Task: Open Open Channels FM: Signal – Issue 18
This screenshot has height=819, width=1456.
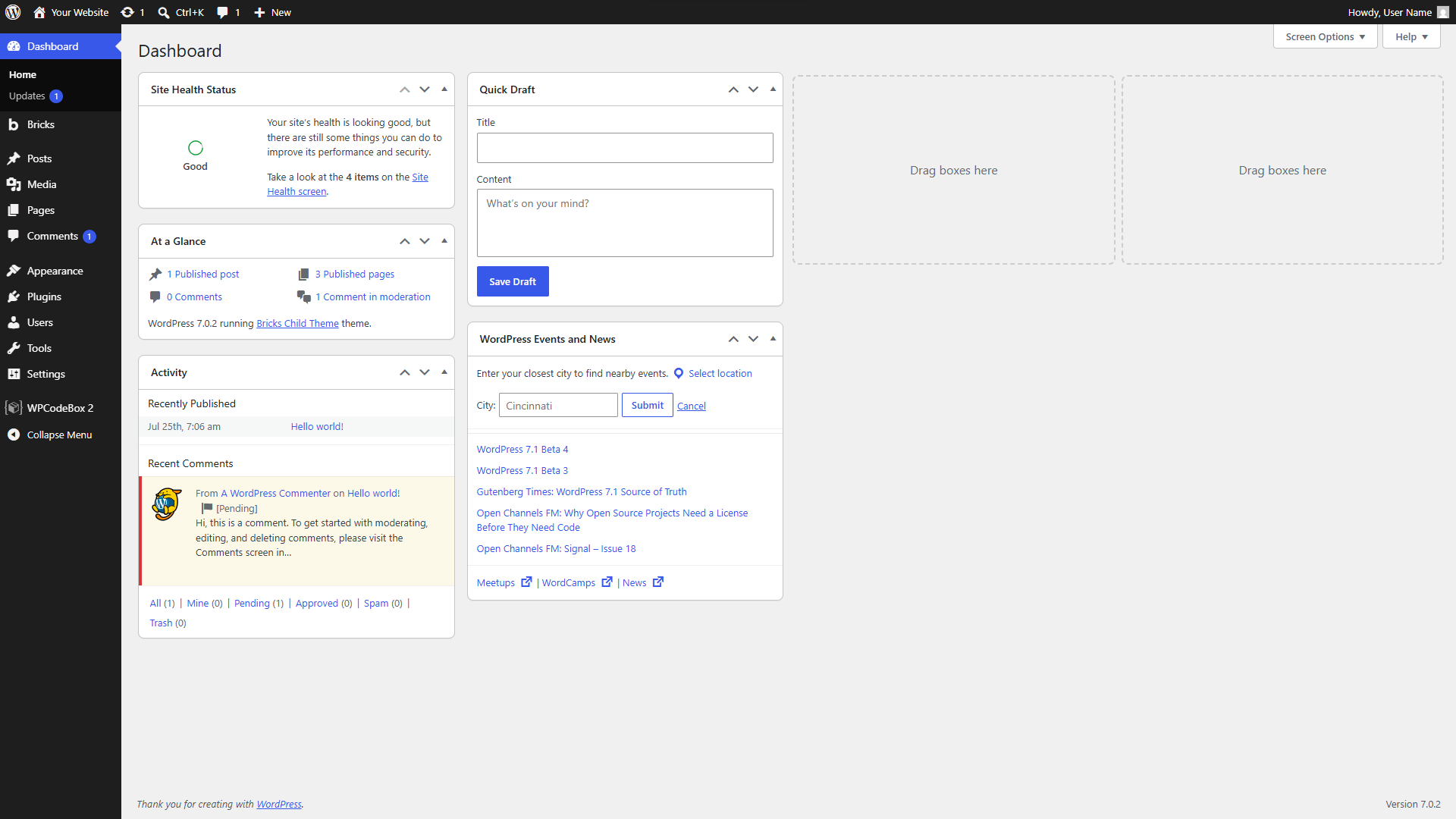Action: click(x=557, y=549)
